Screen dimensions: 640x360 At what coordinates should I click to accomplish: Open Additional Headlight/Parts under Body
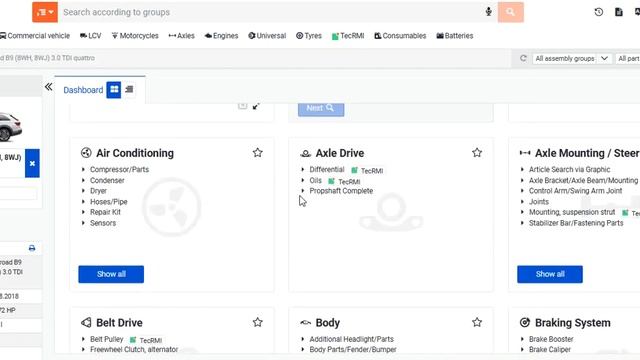click(351, 339)
